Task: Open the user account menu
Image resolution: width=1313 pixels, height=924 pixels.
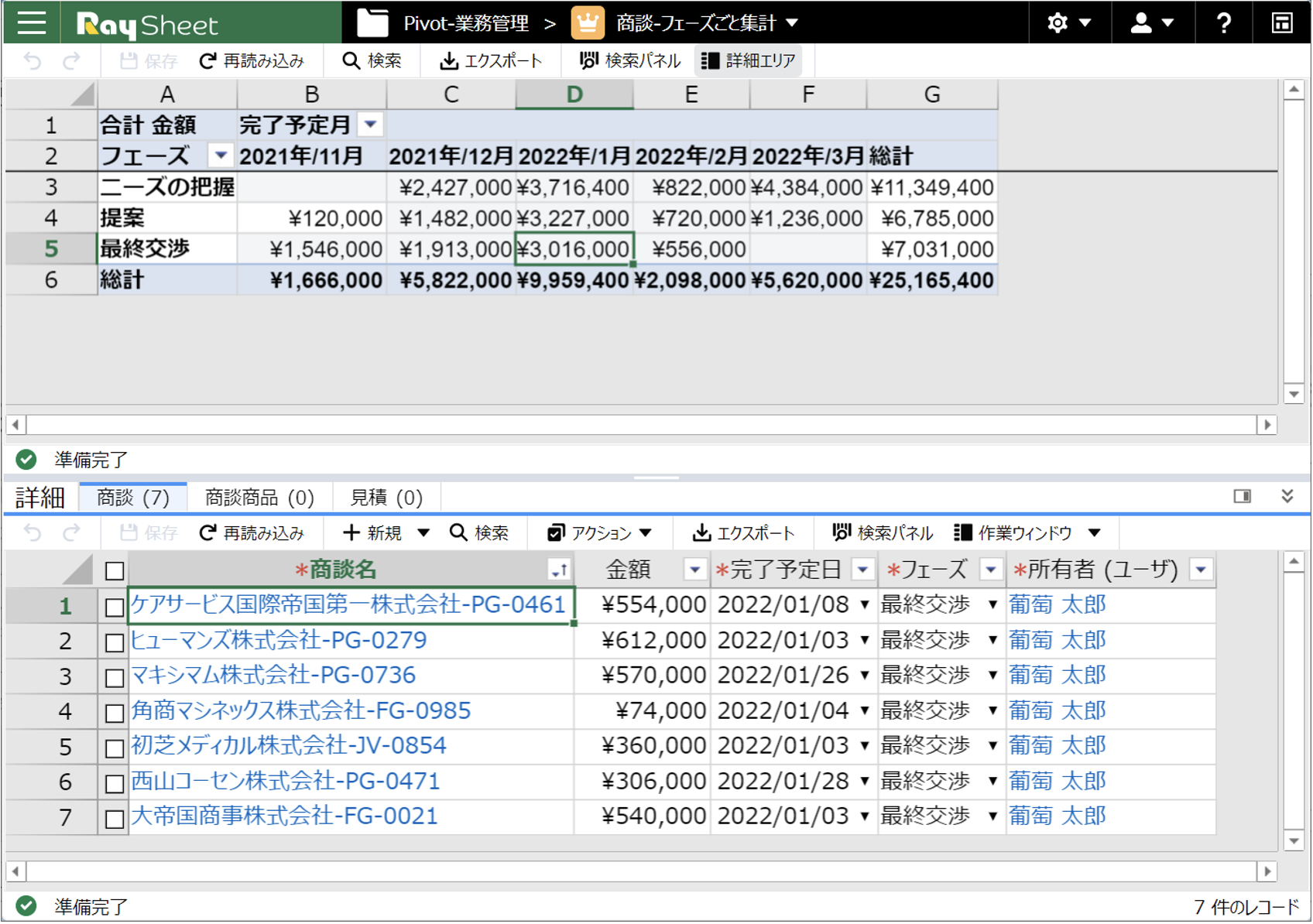Action: coord(1152,22)
